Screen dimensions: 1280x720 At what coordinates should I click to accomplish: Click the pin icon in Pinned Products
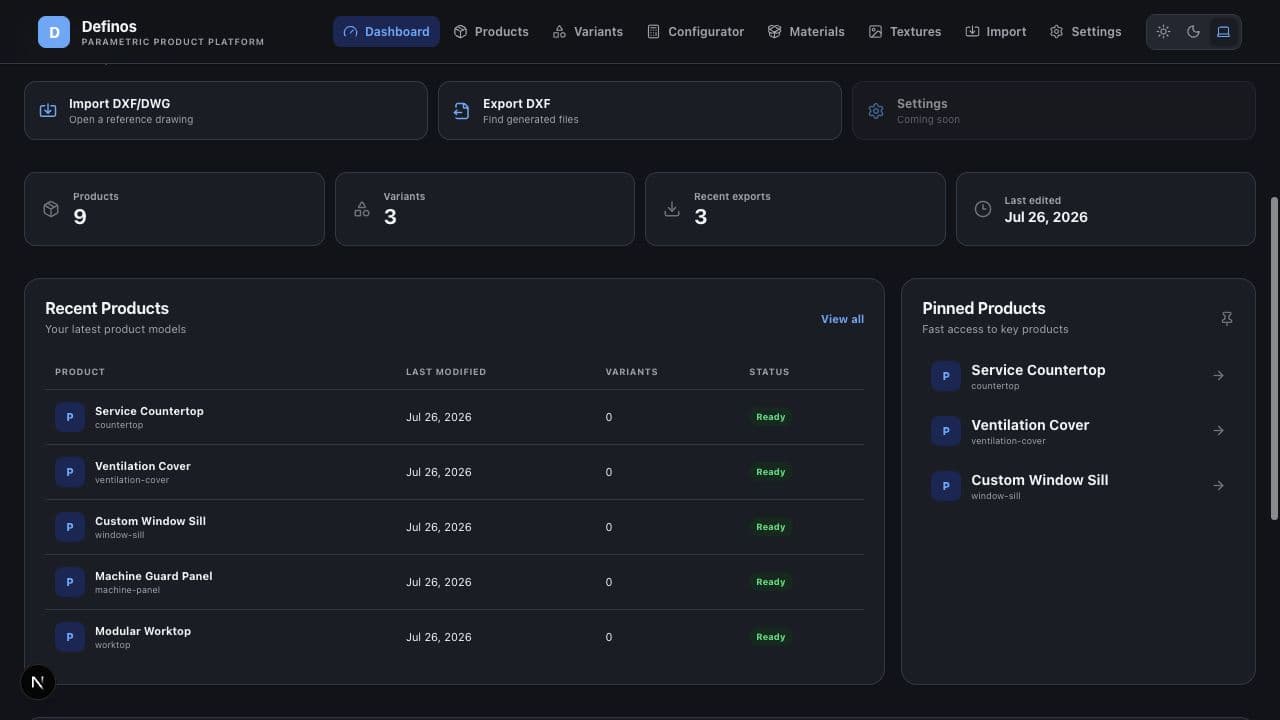pyautogui.click(x=1227, y=318)
